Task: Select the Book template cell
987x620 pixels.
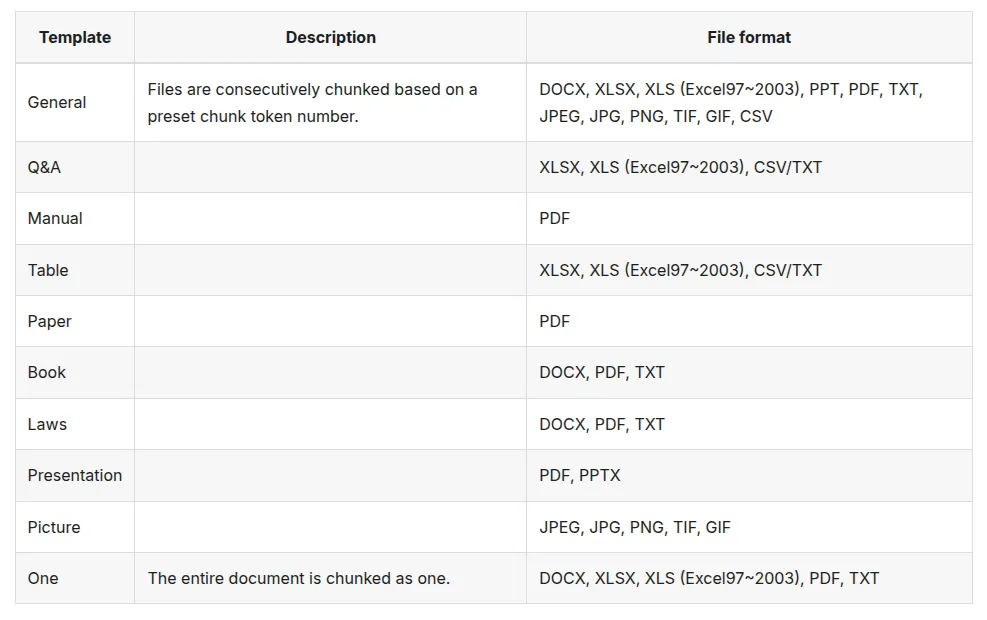Action: (x=75, y=372)
